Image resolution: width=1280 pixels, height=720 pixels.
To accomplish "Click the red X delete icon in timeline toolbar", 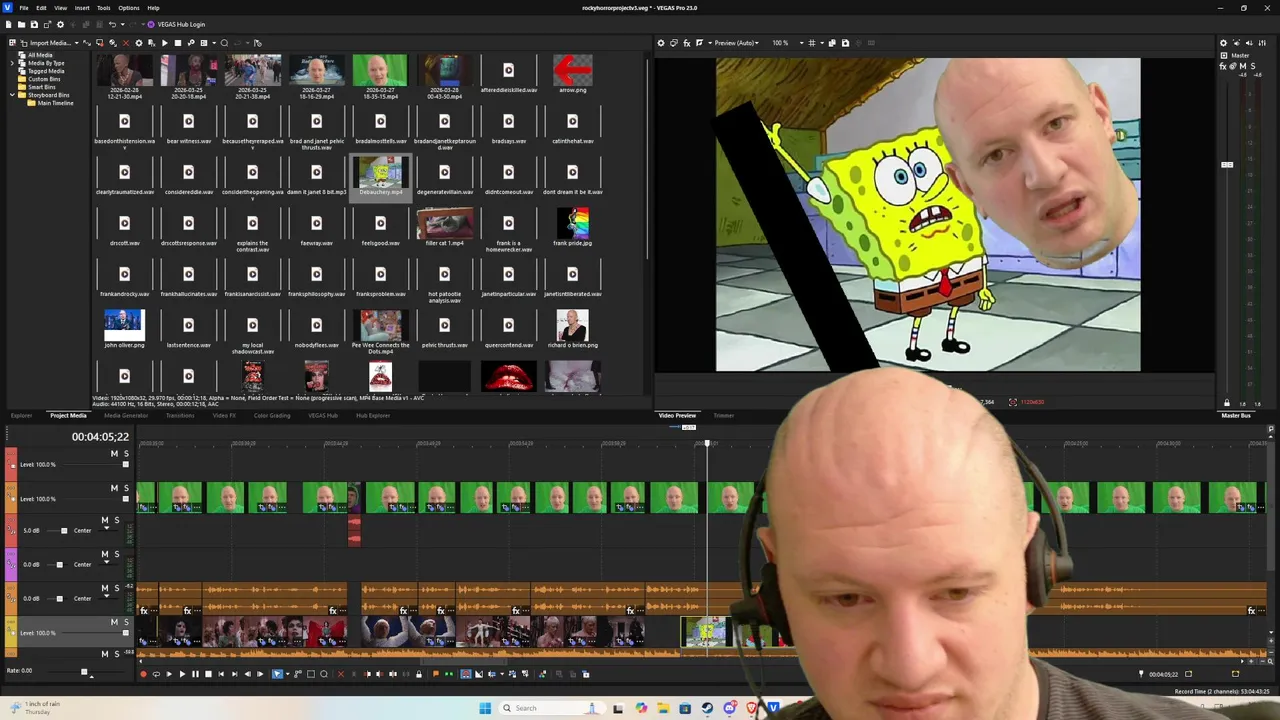I will click(x=341, y=674).
